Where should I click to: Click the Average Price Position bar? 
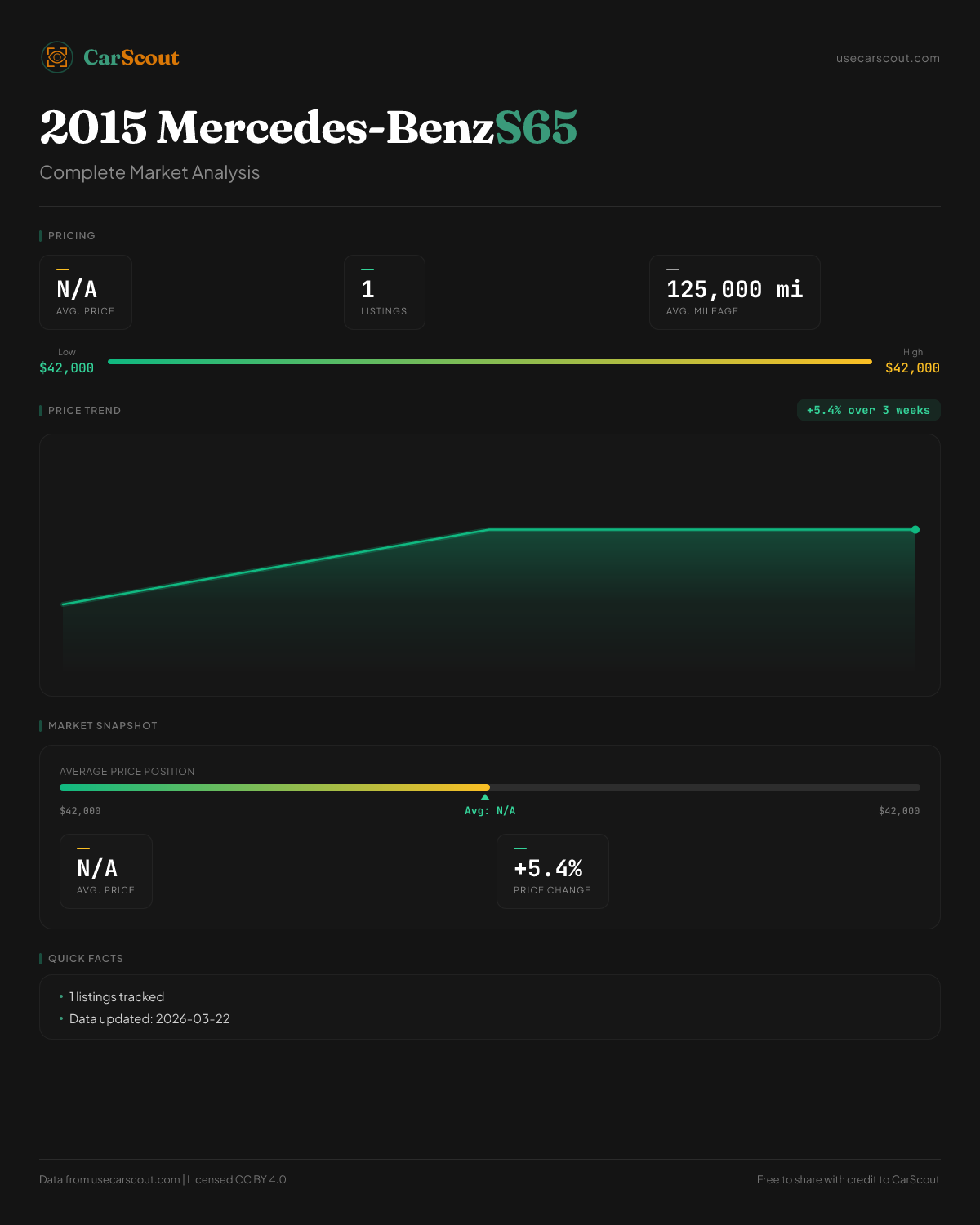coord(490,787)
